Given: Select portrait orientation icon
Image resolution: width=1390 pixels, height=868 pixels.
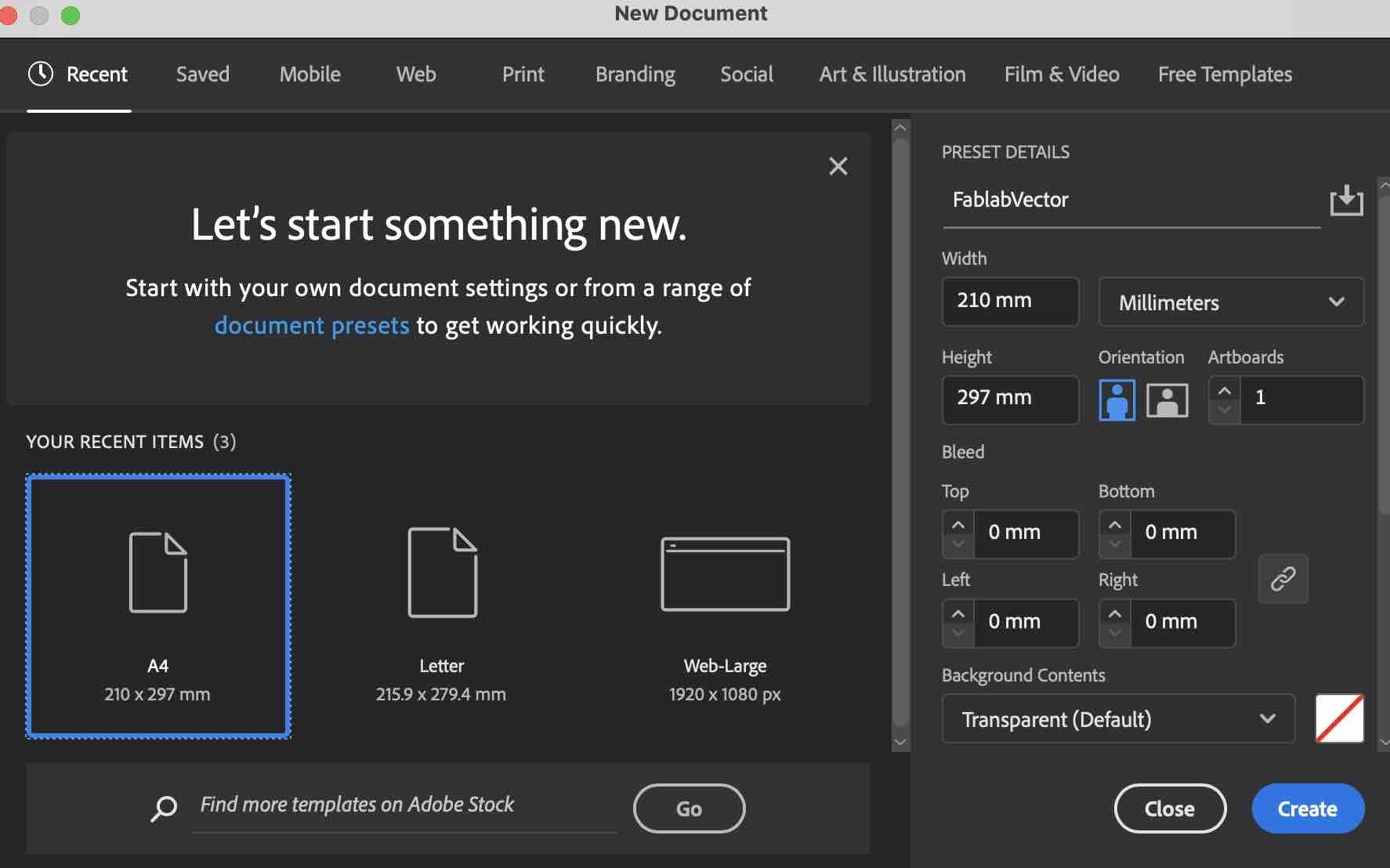Looking at the screenshot, I should point(1117,400).
